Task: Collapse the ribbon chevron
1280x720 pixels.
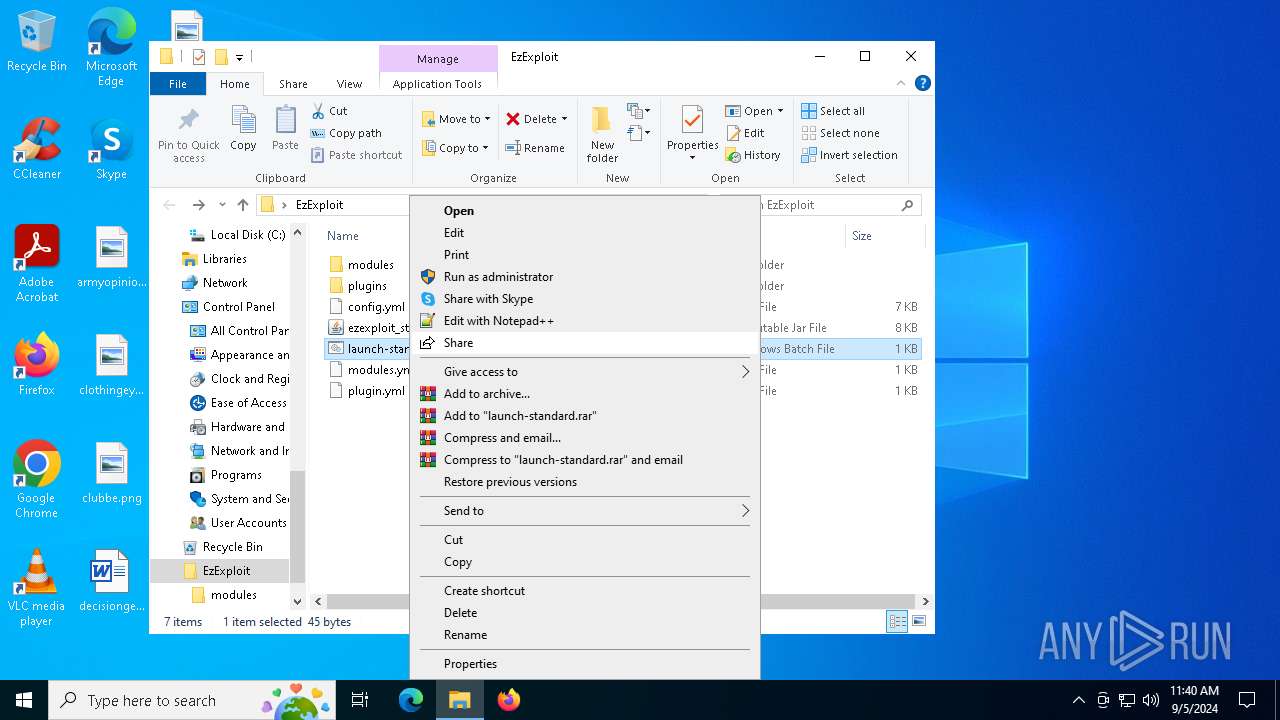Action: point(901,83)
